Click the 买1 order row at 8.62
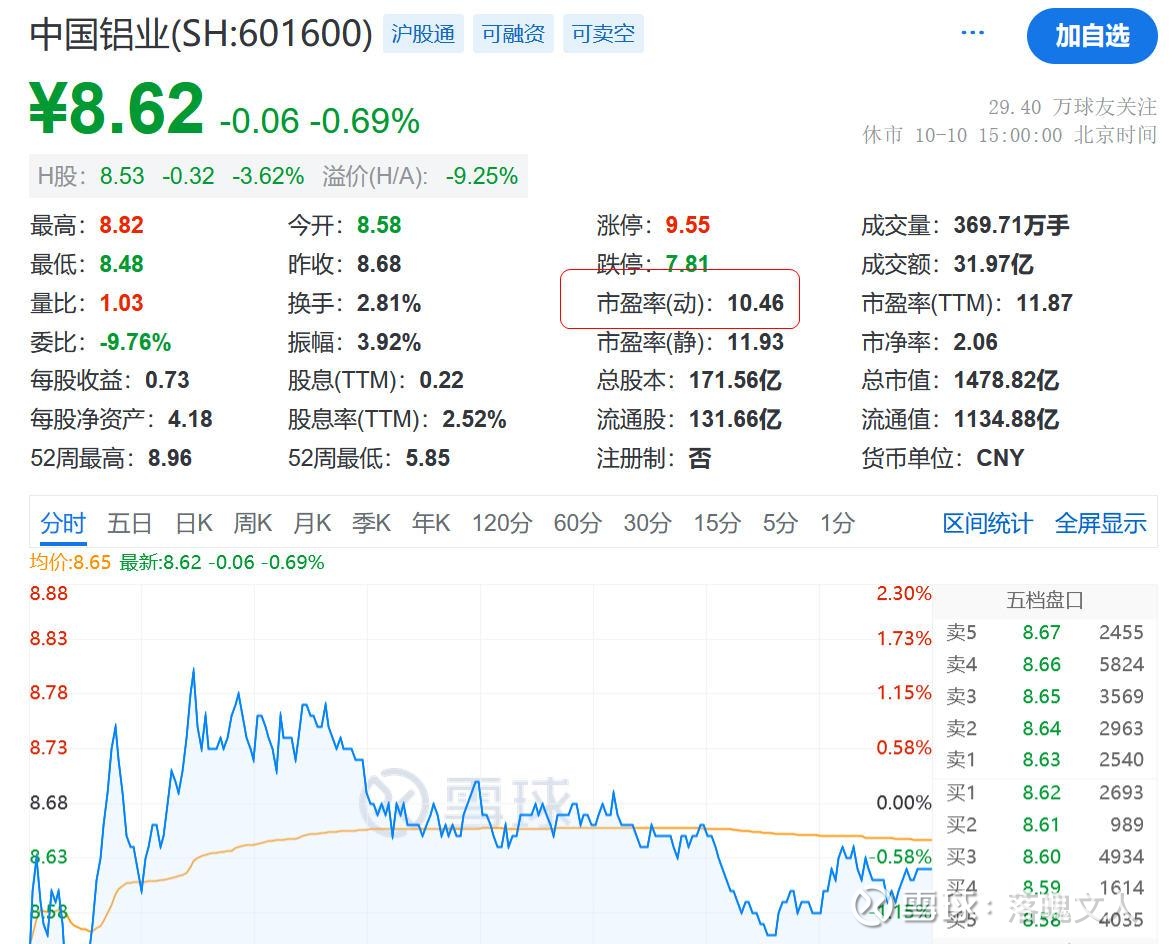Image resolution: width=1172 pixels, height=944 pixels. click(x=1045, y=792)
